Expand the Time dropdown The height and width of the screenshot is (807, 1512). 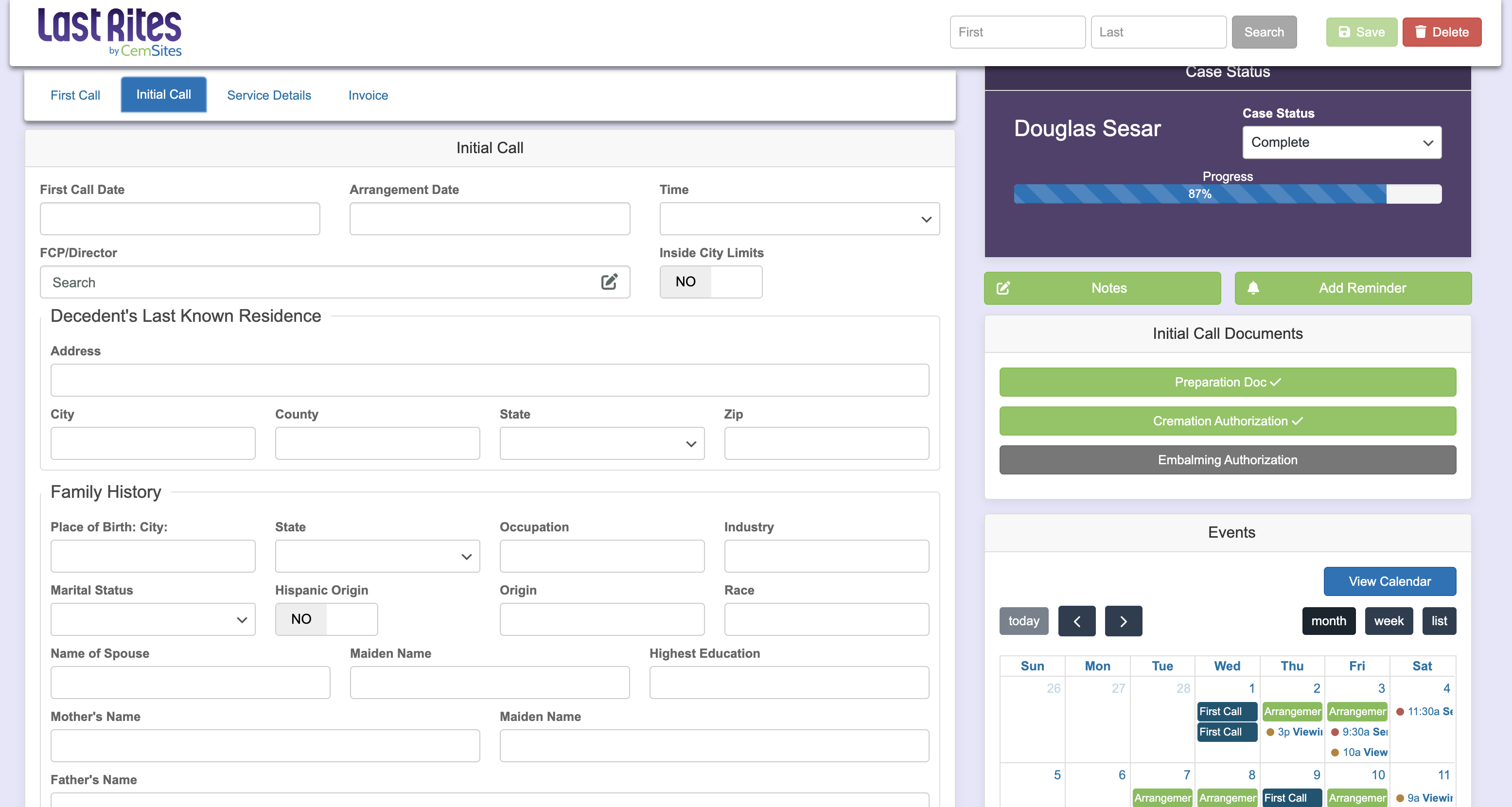pyautogui.click(x=798, y=219)
